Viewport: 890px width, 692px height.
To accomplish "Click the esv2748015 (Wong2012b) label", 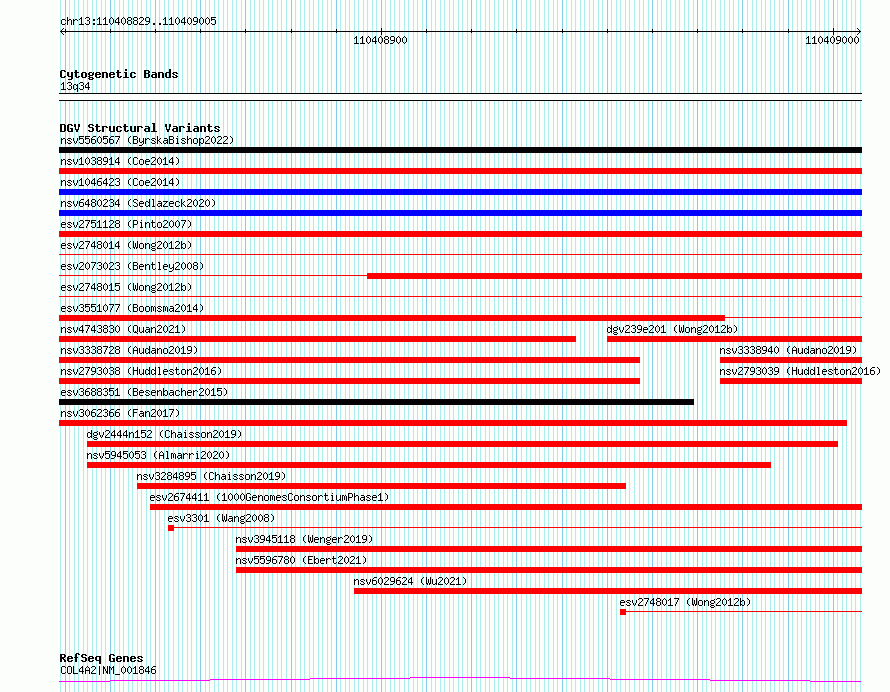I will pos(126,287).
